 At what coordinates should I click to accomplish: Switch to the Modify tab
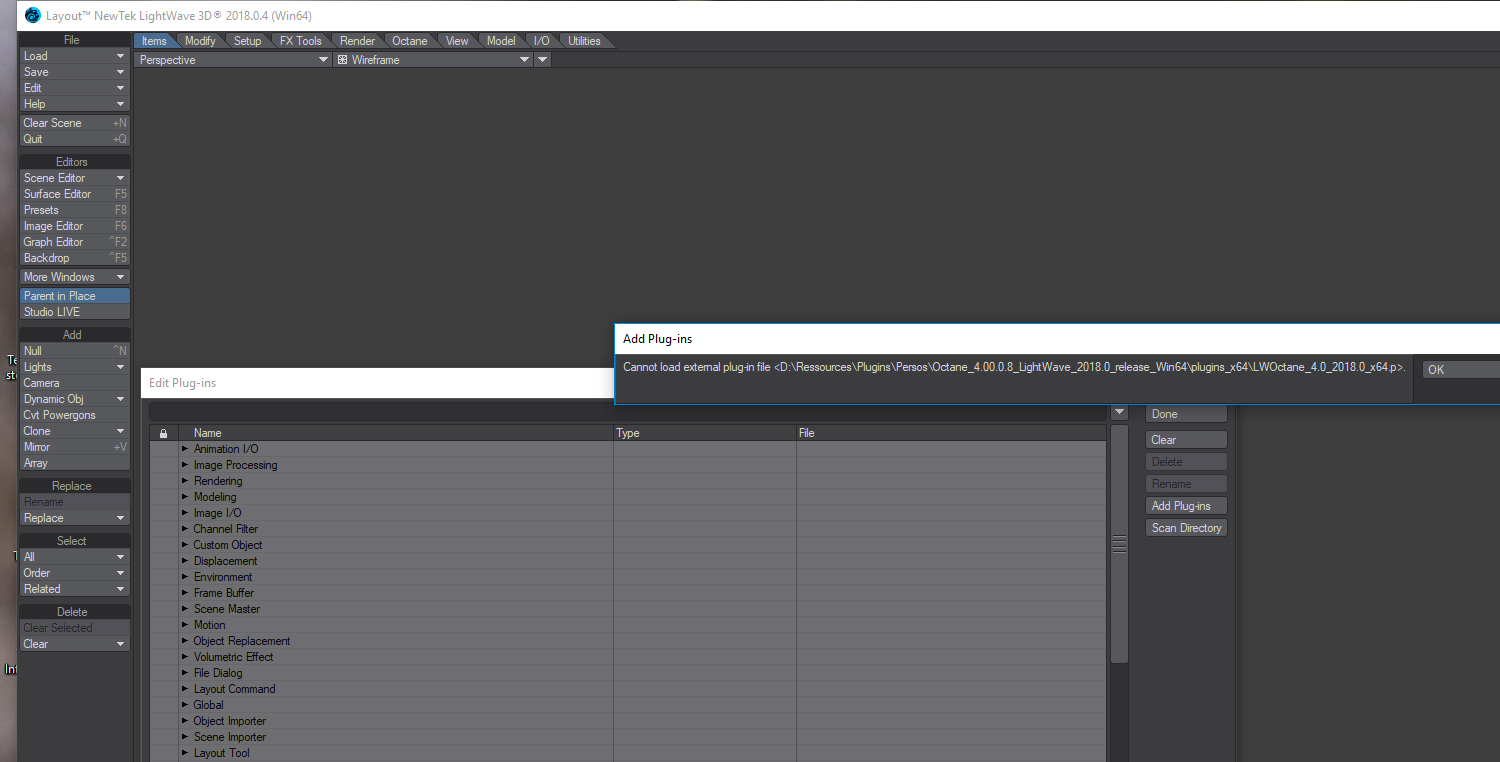[x=200, y=41]
